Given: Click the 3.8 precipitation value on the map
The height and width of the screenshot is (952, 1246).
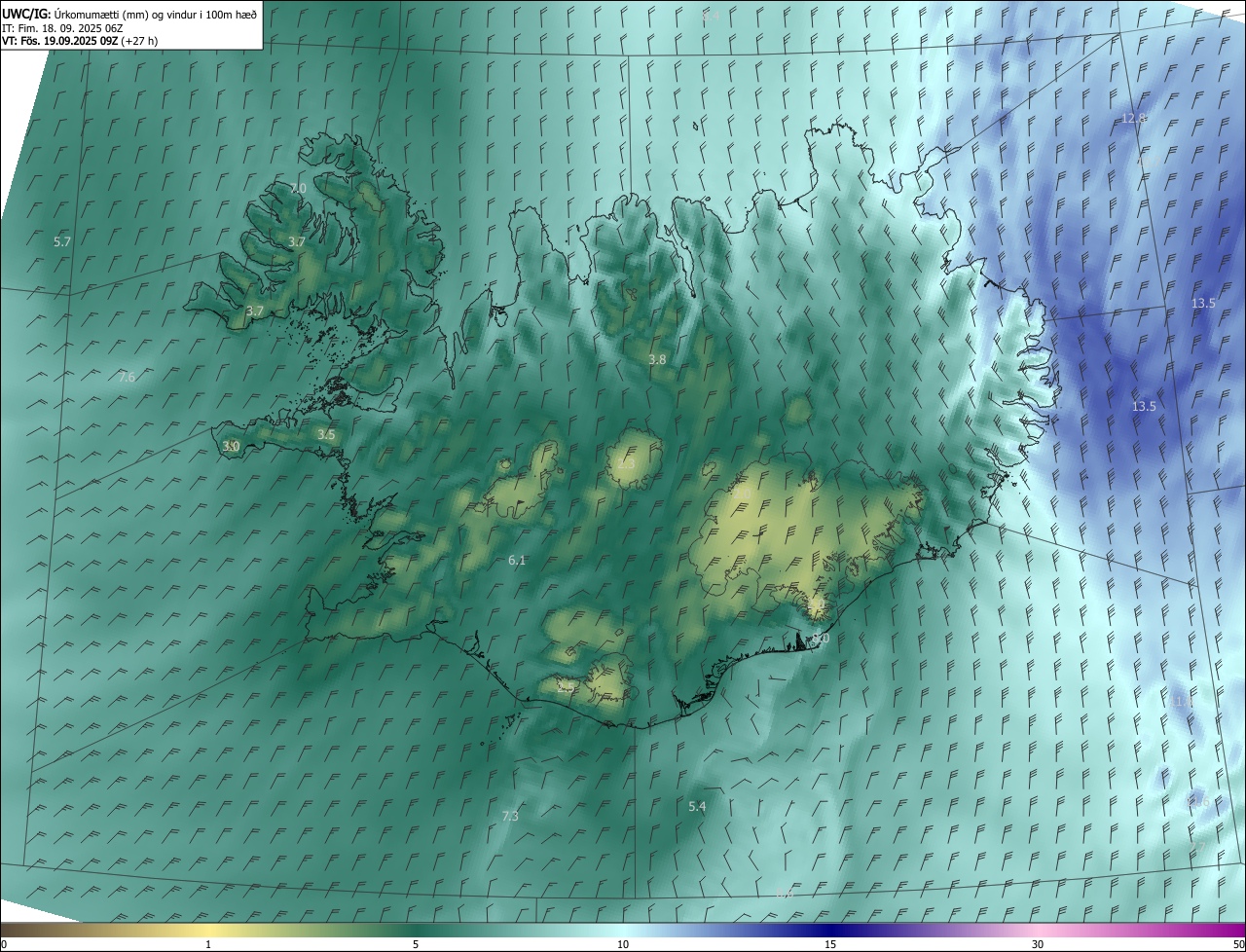Looking at the screenshot, I should (x=657, y=359).
